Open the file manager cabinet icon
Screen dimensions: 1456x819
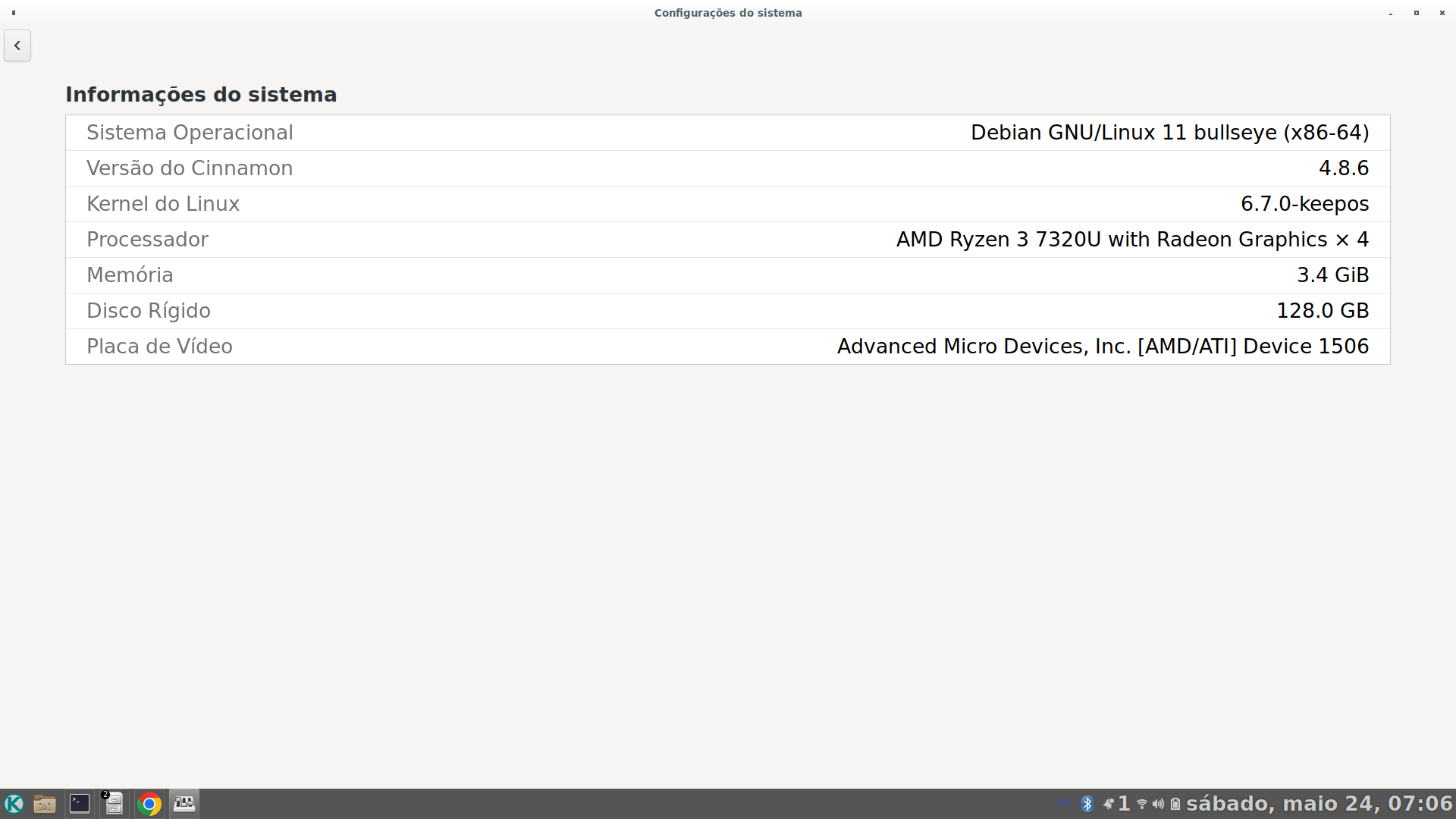(x=114, y=804)
